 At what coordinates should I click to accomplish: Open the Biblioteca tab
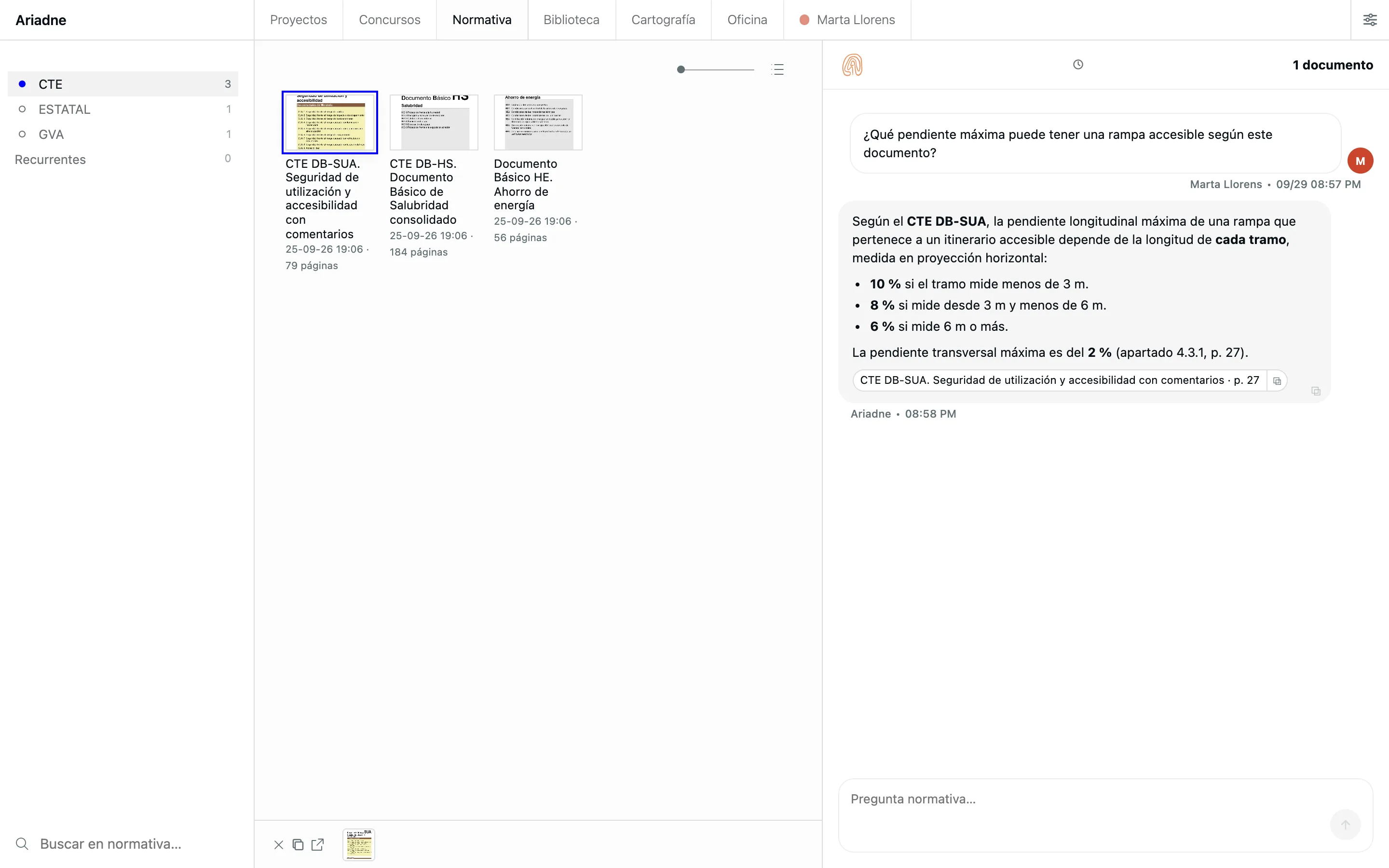[572, 20]
